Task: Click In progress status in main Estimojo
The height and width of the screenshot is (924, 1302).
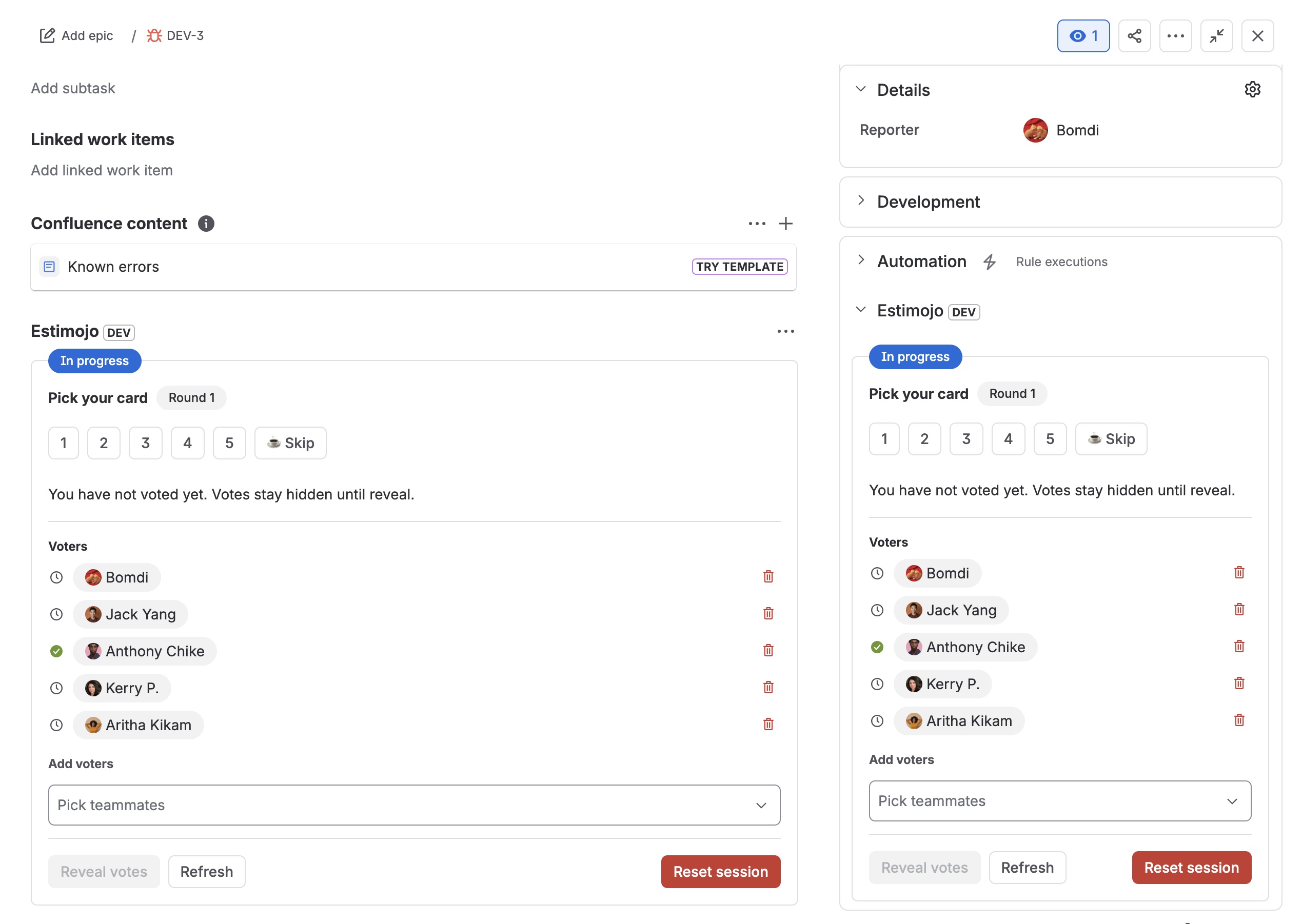Action: 94,360
